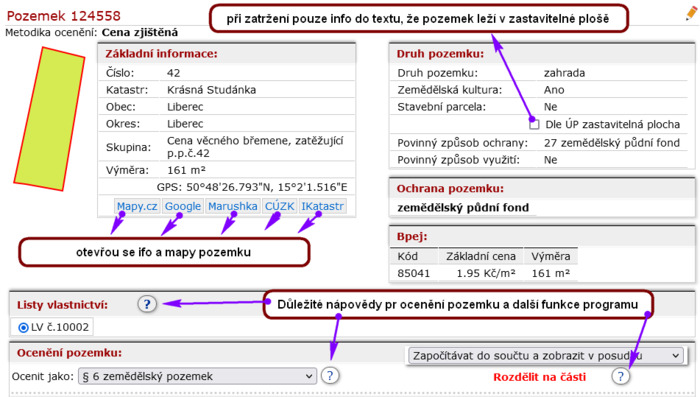Image resolution: width=700 pixels, height=397 pixels.
Task: Click the Bpej code 85041 row
Action: pos(483,273)
